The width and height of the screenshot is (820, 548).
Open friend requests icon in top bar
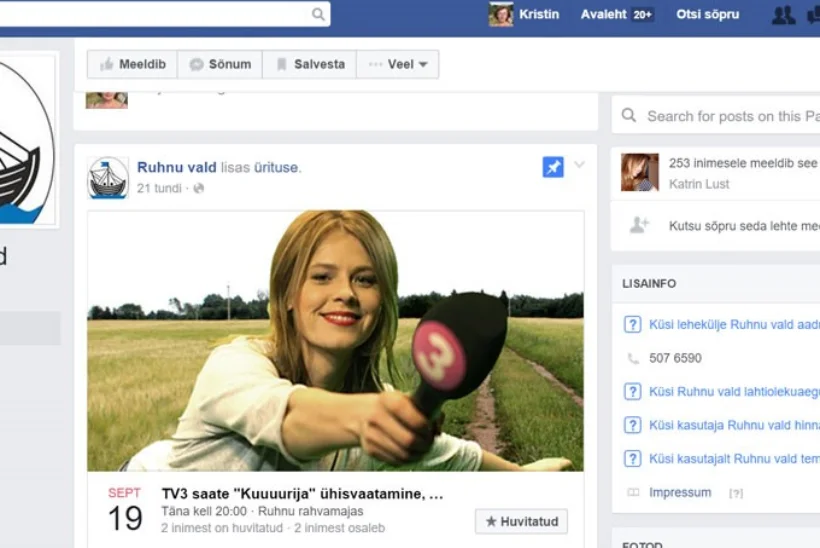783,15
